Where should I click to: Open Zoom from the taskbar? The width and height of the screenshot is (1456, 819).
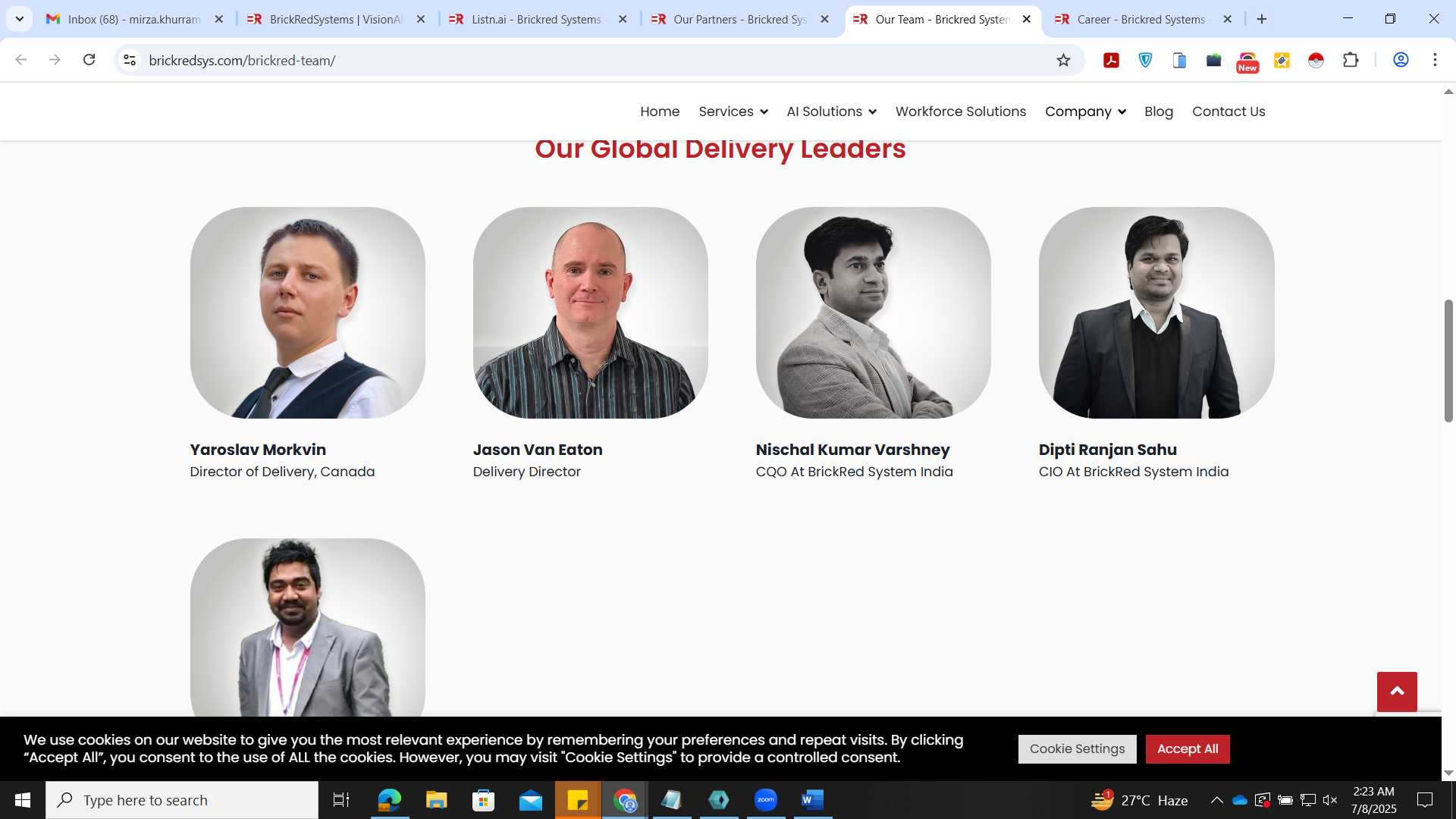click(766, 800)
